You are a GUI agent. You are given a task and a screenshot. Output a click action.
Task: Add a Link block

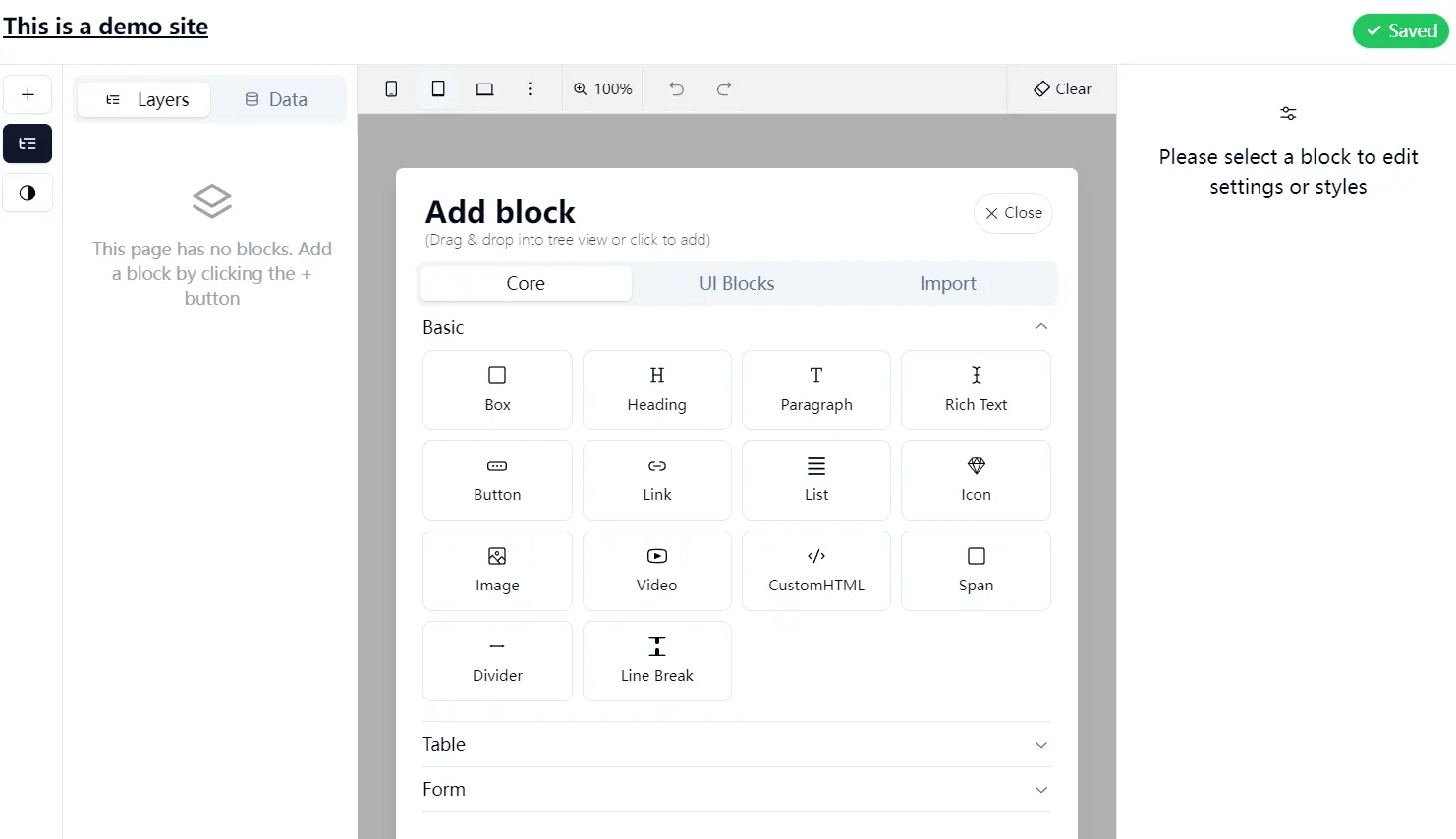(x=657, y=480)
